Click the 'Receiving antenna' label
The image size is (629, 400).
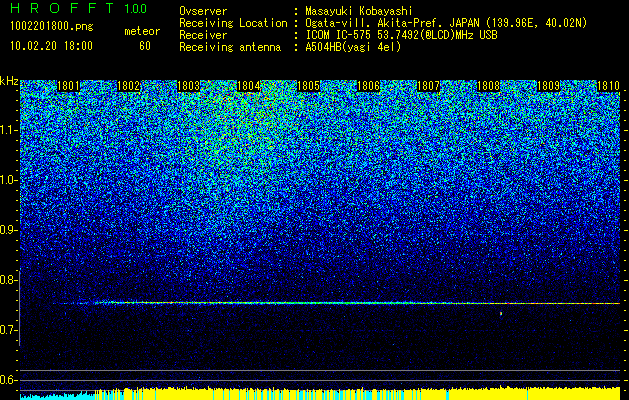[230, 47]
